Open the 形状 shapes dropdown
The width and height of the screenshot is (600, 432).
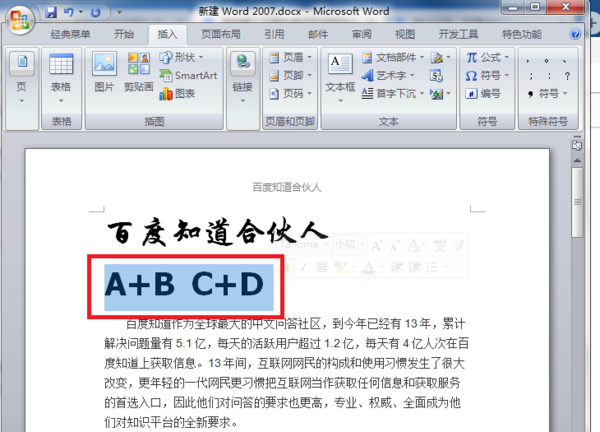(x=201, y=57)
